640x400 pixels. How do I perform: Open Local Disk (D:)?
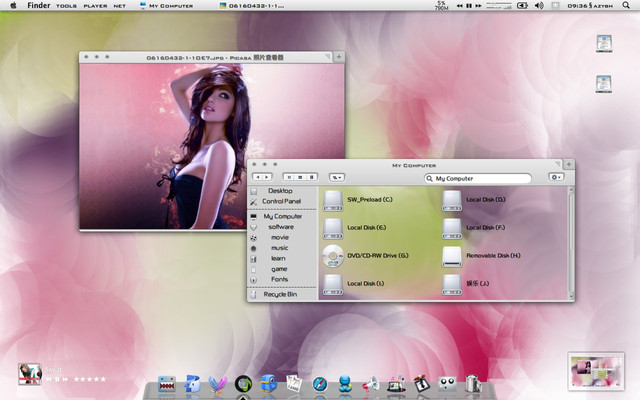pos(452,200)
